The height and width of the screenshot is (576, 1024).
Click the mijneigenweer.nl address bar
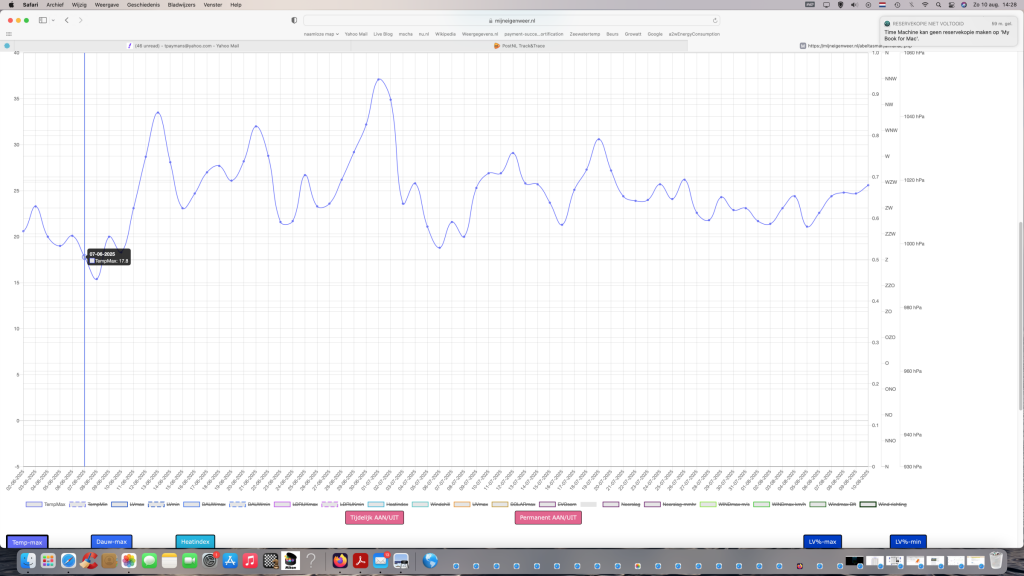tap(511, 20)
